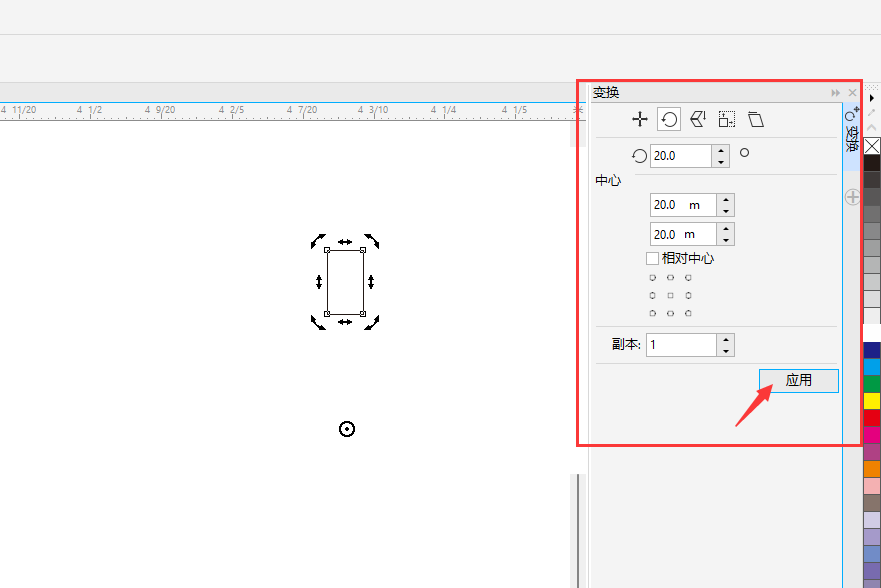Pick the navy blue color swatch

[x=872, y=350]
